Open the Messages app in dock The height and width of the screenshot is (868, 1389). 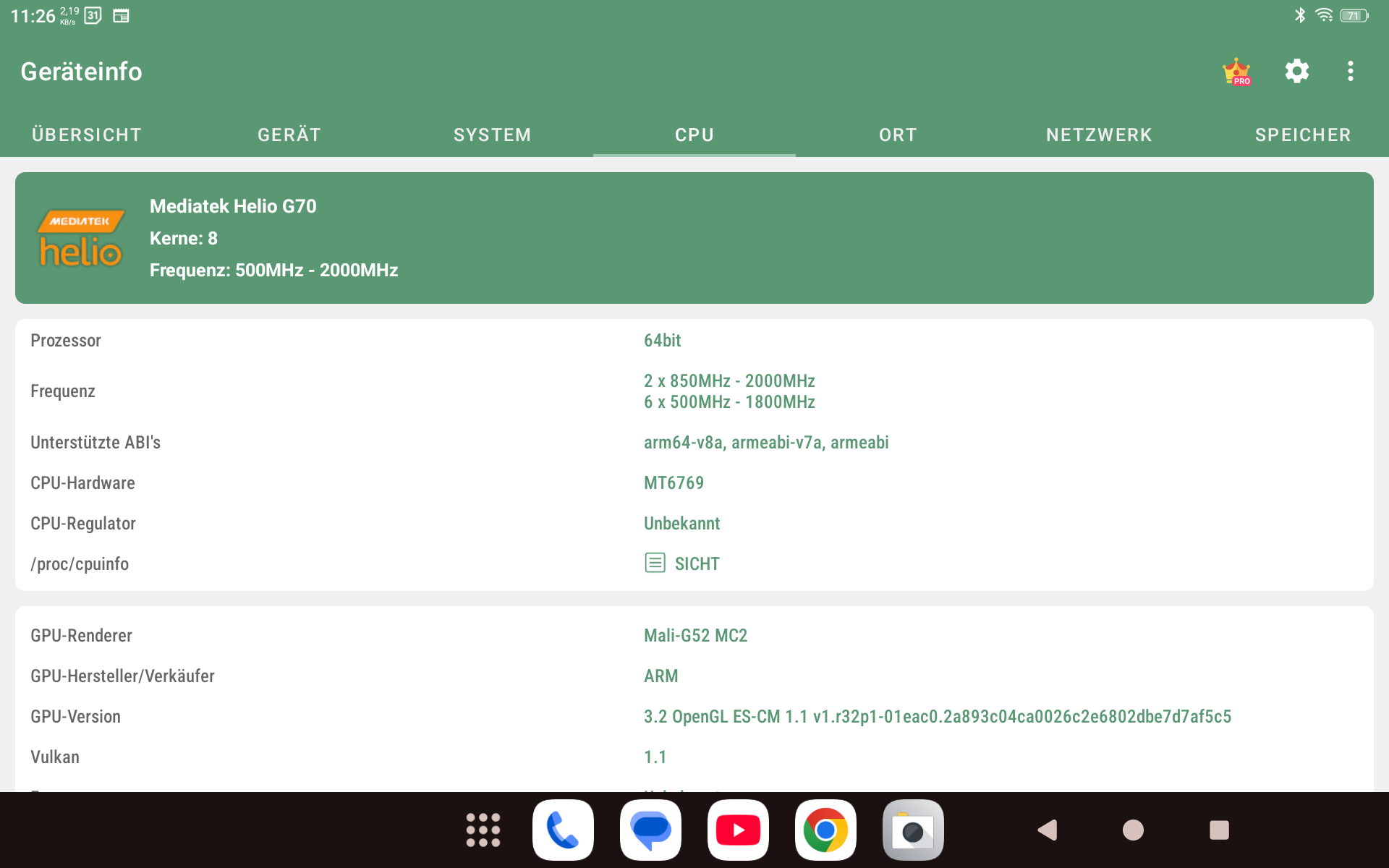[650, 830]
